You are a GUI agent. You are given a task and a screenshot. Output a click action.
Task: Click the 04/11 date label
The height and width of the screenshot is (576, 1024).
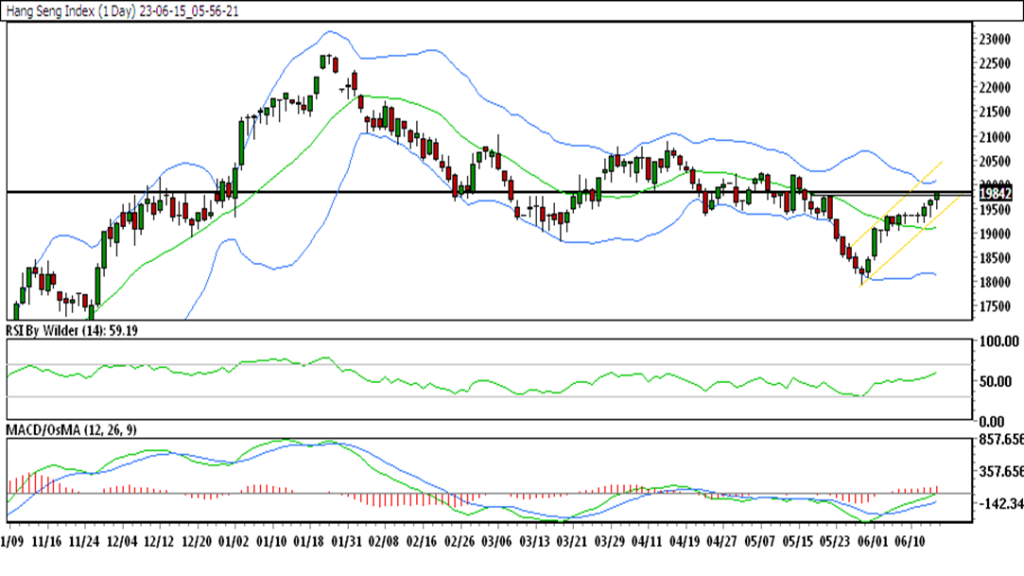pos(647,542)
